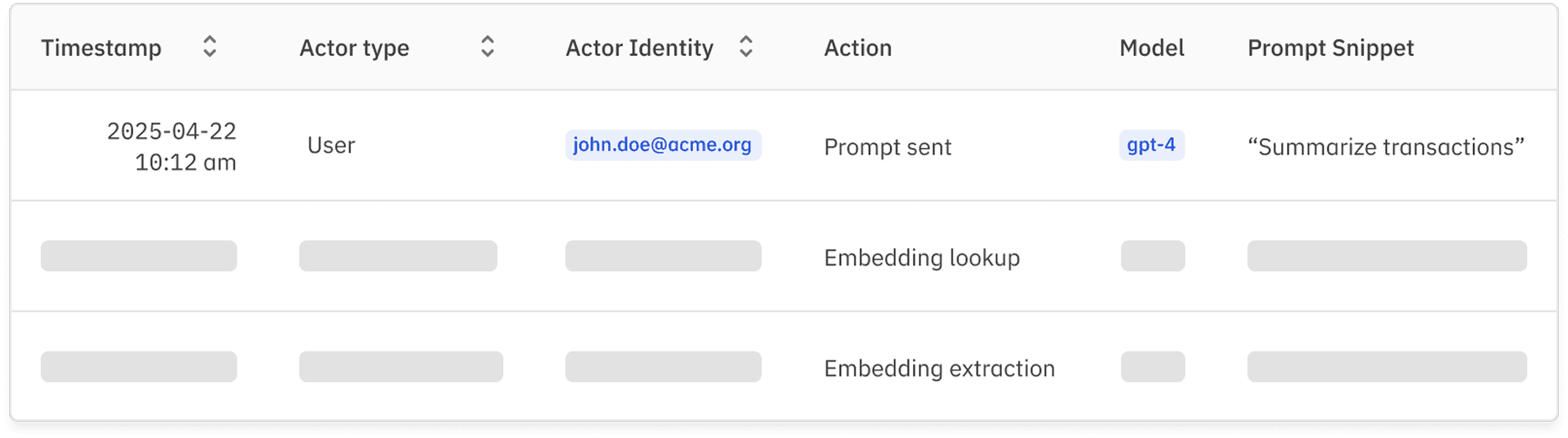
Task: Select the 2025-04-22 10:12 am timestamp cell
Action: coord(171,146)
